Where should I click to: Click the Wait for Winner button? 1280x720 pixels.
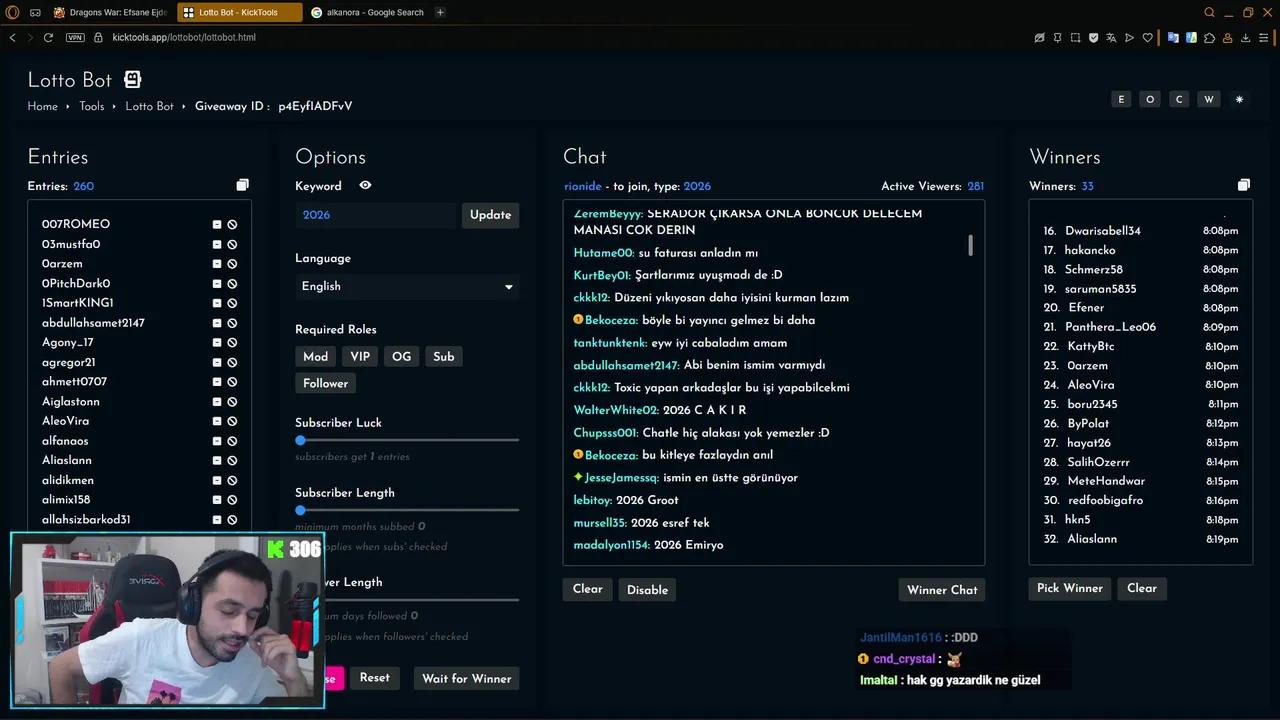(466, 679)
